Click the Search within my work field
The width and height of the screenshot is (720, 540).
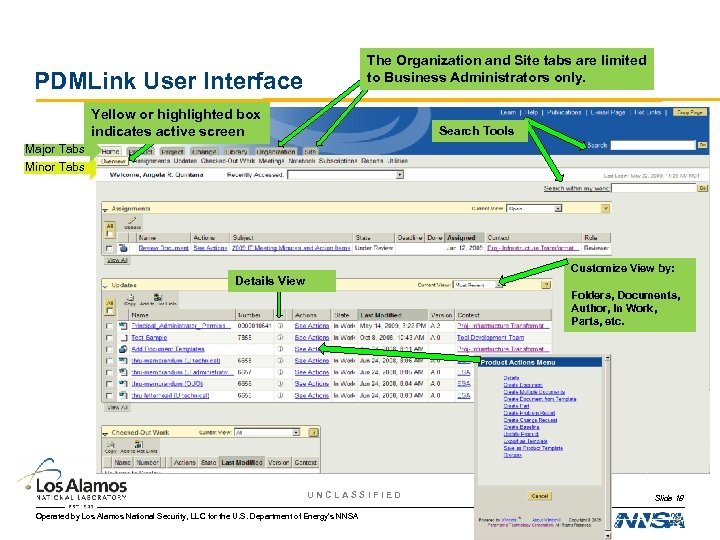(x=654, y=188)
